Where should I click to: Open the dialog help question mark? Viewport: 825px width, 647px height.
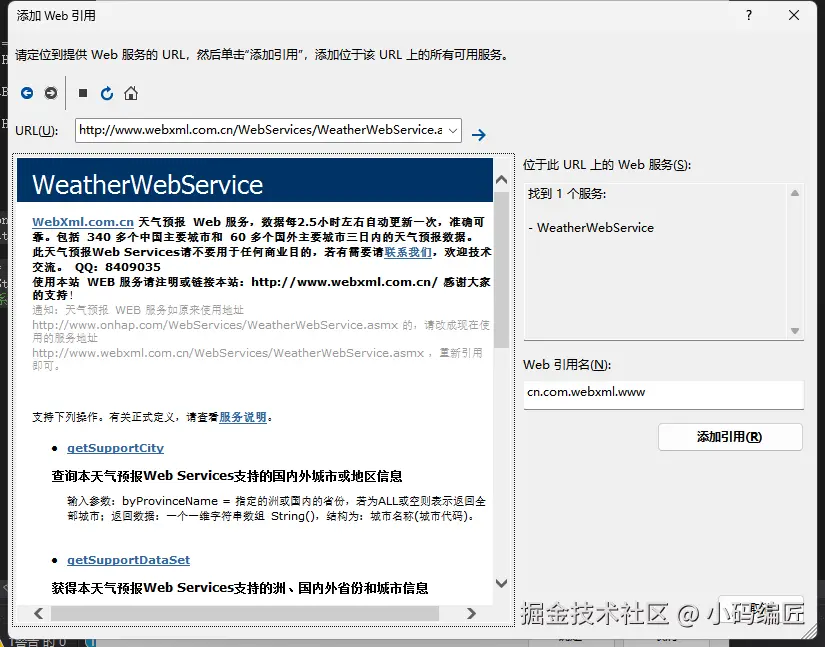click(x=749, y=15)
